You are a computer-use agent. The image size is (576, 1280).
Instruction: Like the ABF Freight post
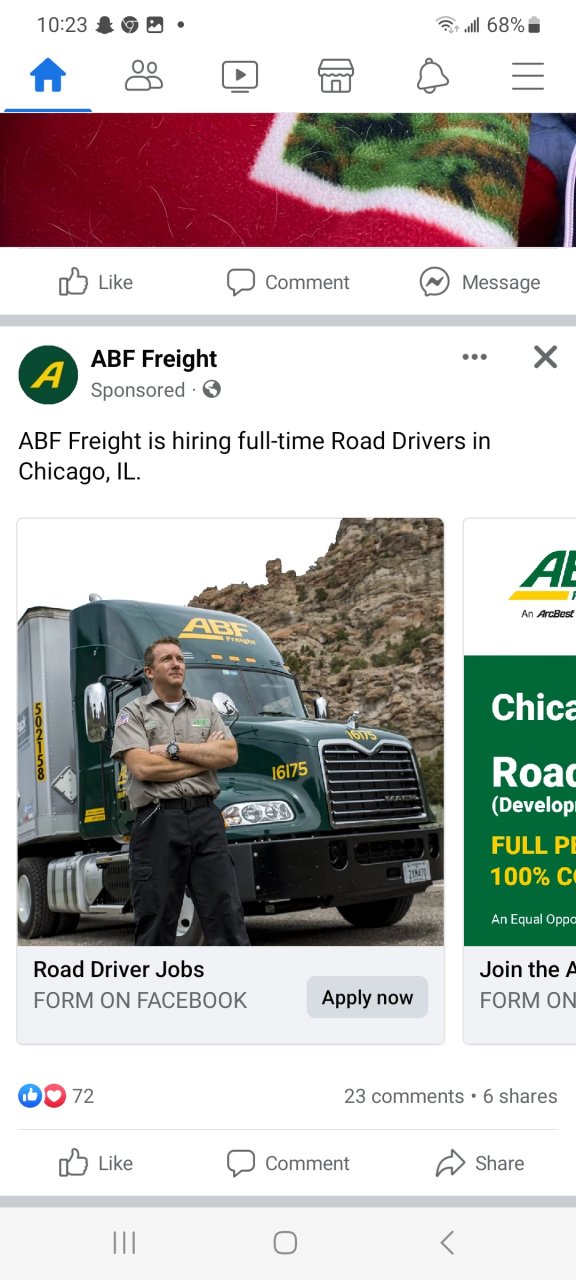(x=96, y=1163)
